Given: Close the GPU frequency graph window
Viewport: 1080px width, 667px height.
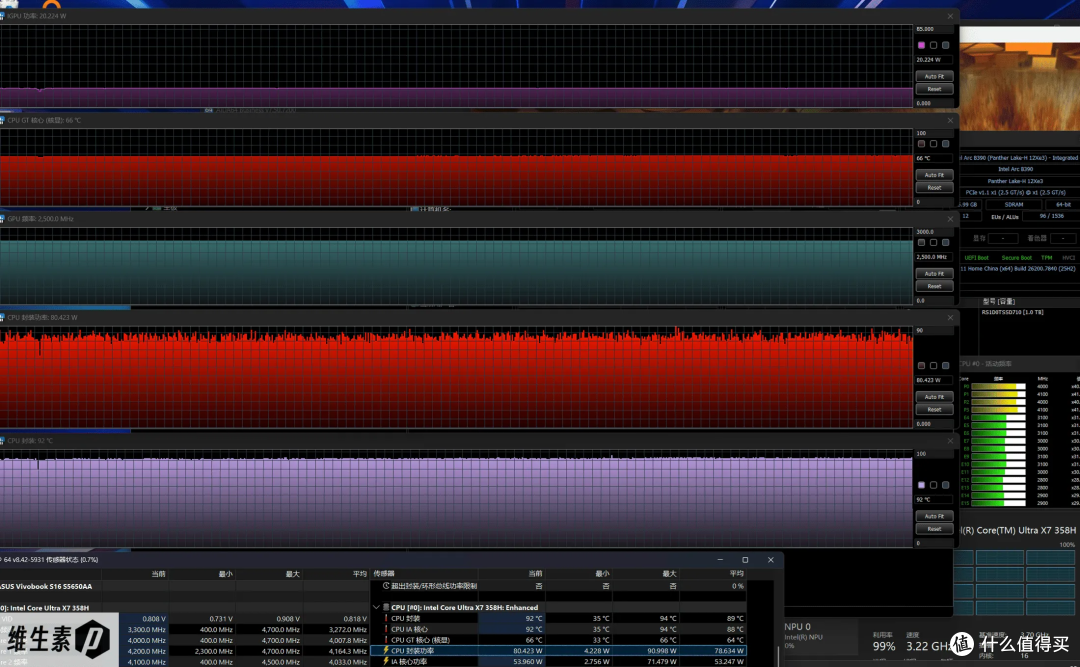Looking at the screenshot, I should [x=950, y=218].
